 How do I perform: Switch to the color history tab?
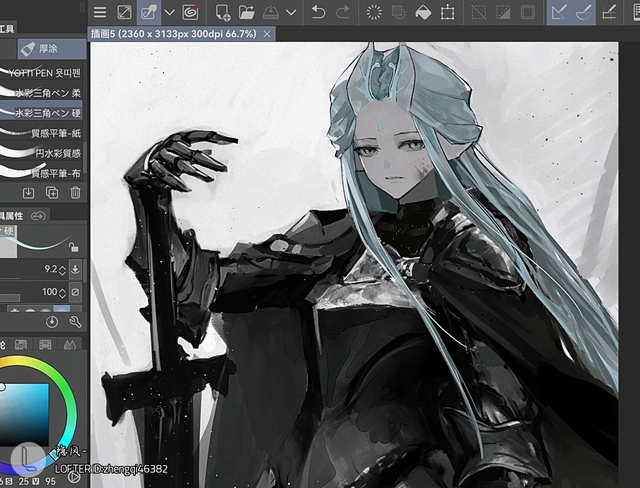pyautogui.click(x=70, y=345)
